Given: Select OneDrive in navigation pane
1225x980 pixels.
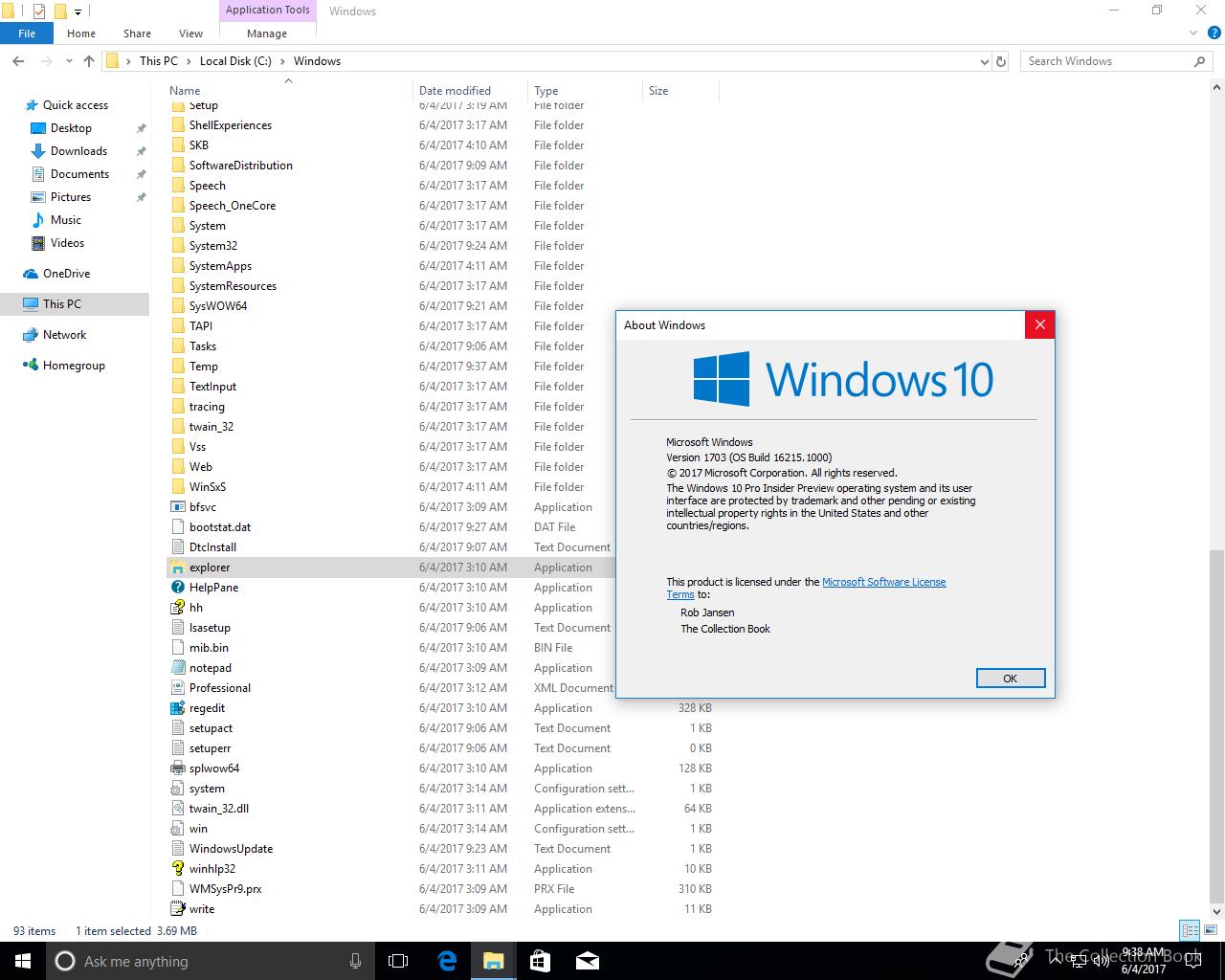Looking at the screenshot, I should pos(66,274).
